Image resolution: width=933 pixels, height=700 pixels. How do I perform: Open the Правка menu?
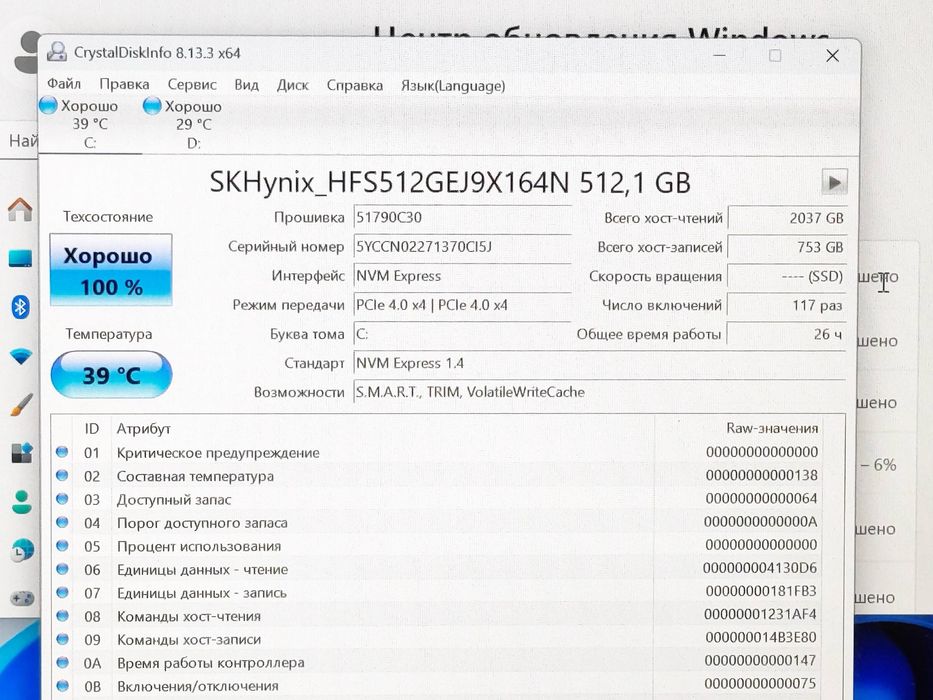tap(124, 85)
